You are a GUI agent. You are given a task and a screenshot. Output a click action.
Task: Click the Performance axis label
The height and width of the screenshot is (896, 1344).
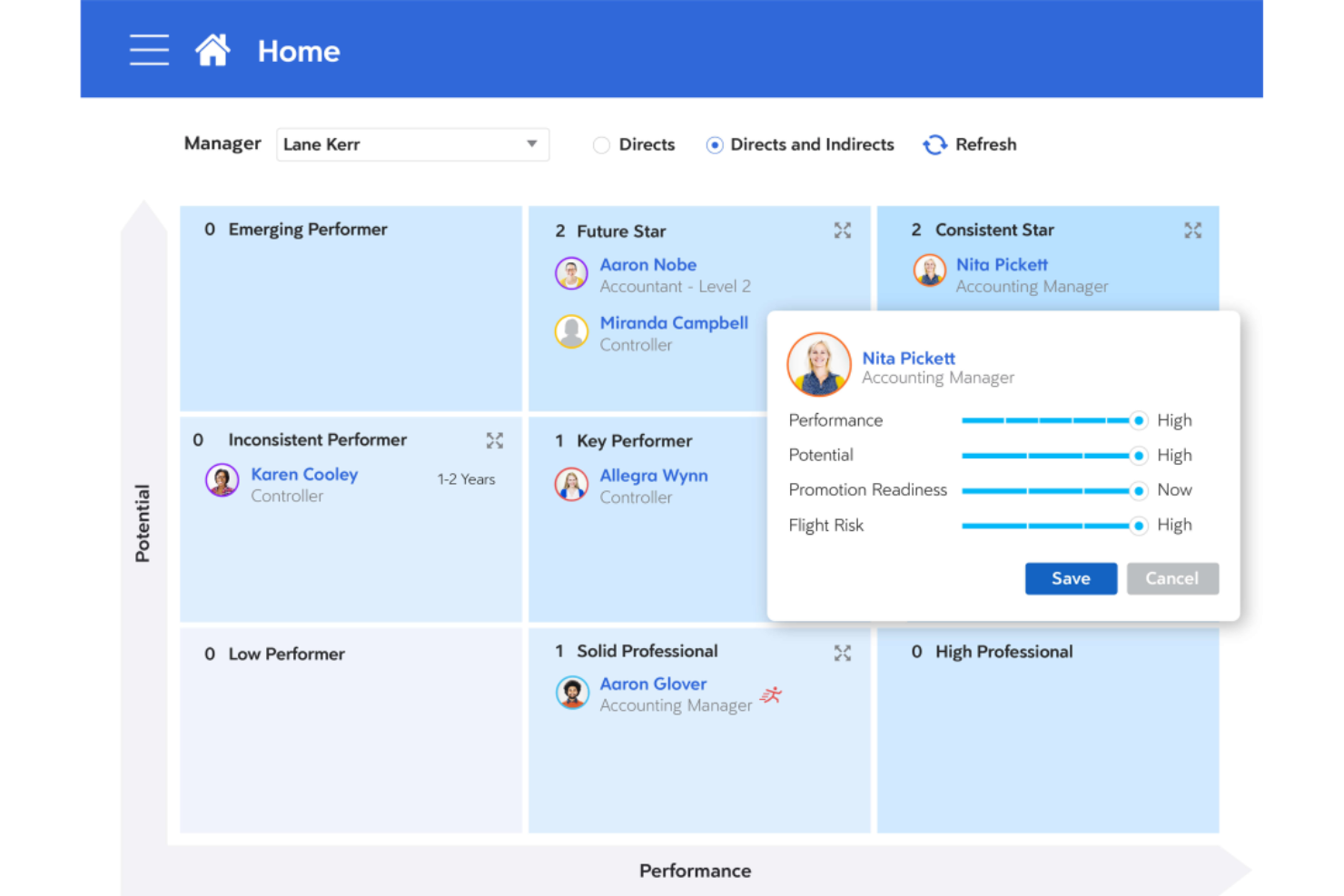(695, 871)
